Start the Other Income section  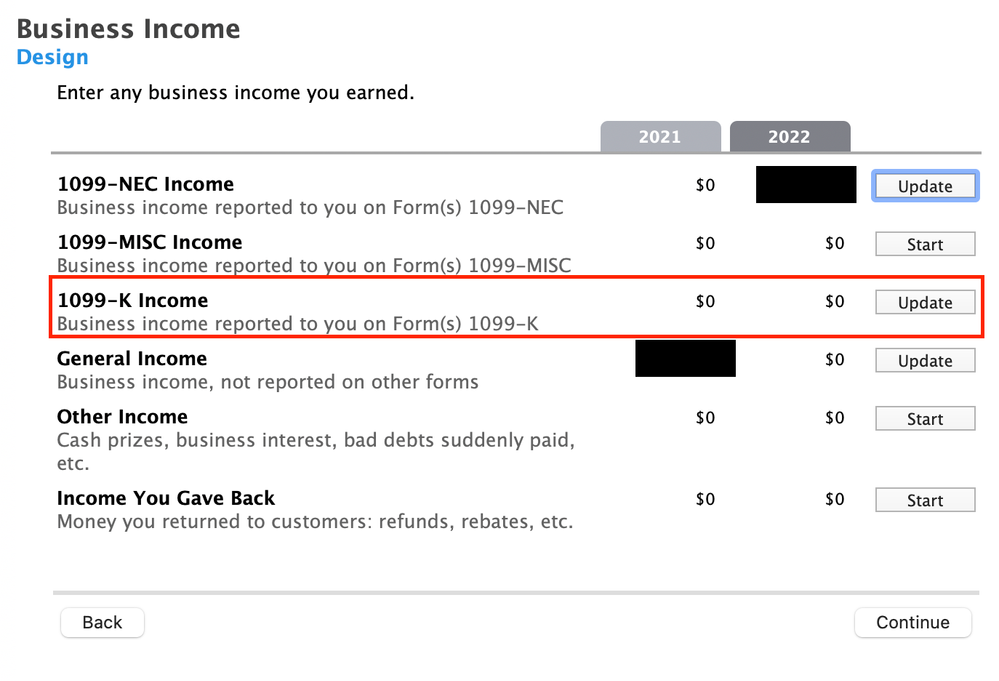click(924, 419)
